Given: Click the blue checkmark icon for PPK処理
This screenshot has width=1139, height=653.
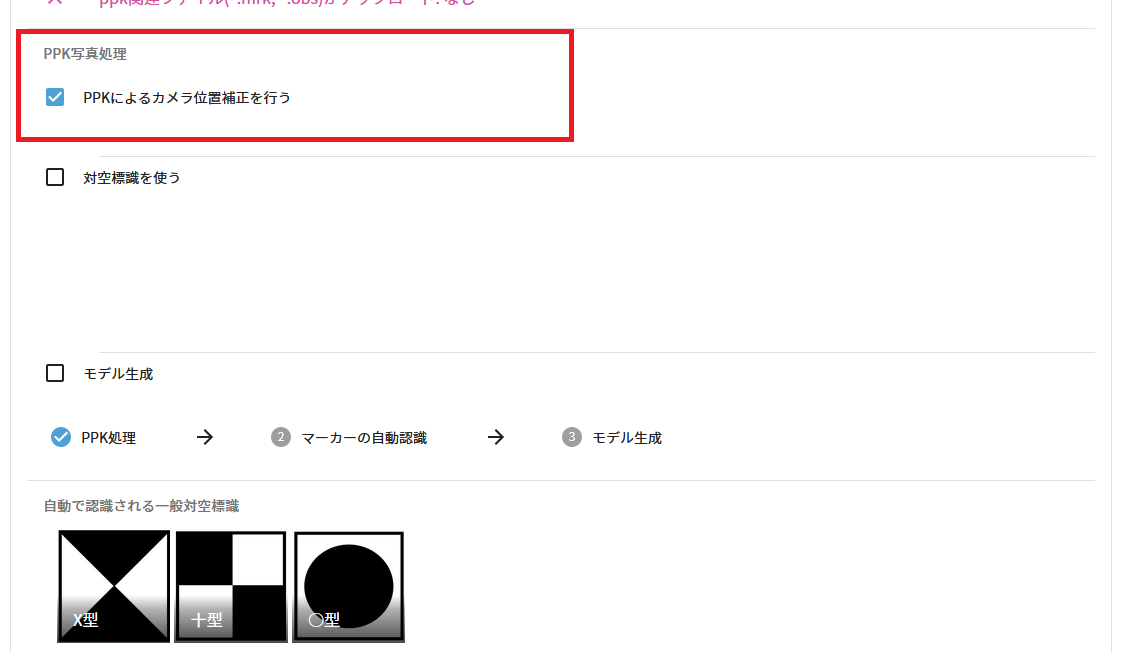Looking at the screenshot, I should click(x=61, y=437).
